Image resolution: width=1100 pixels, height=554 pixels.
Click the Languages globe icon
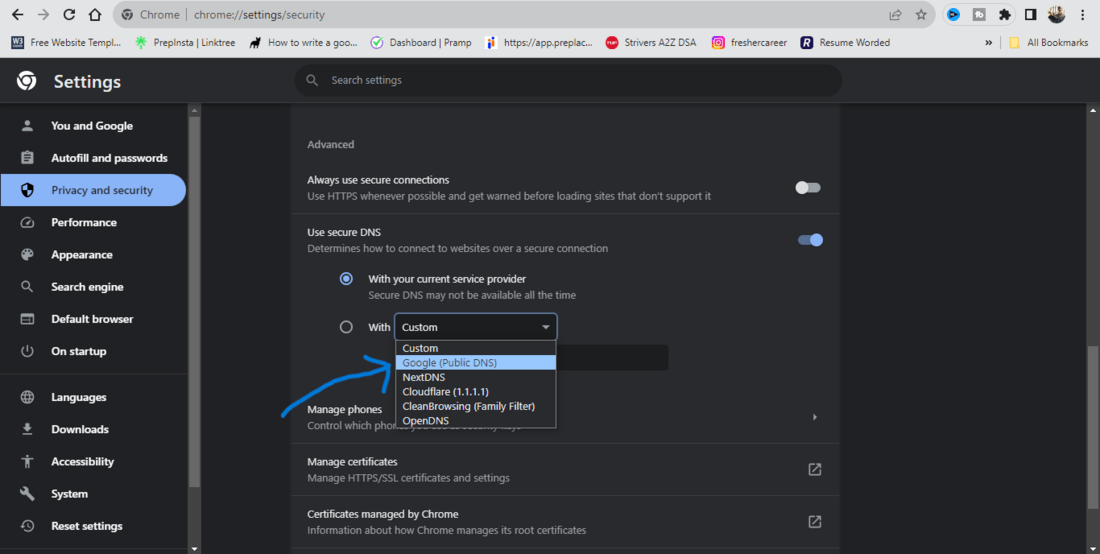point(27,398)
